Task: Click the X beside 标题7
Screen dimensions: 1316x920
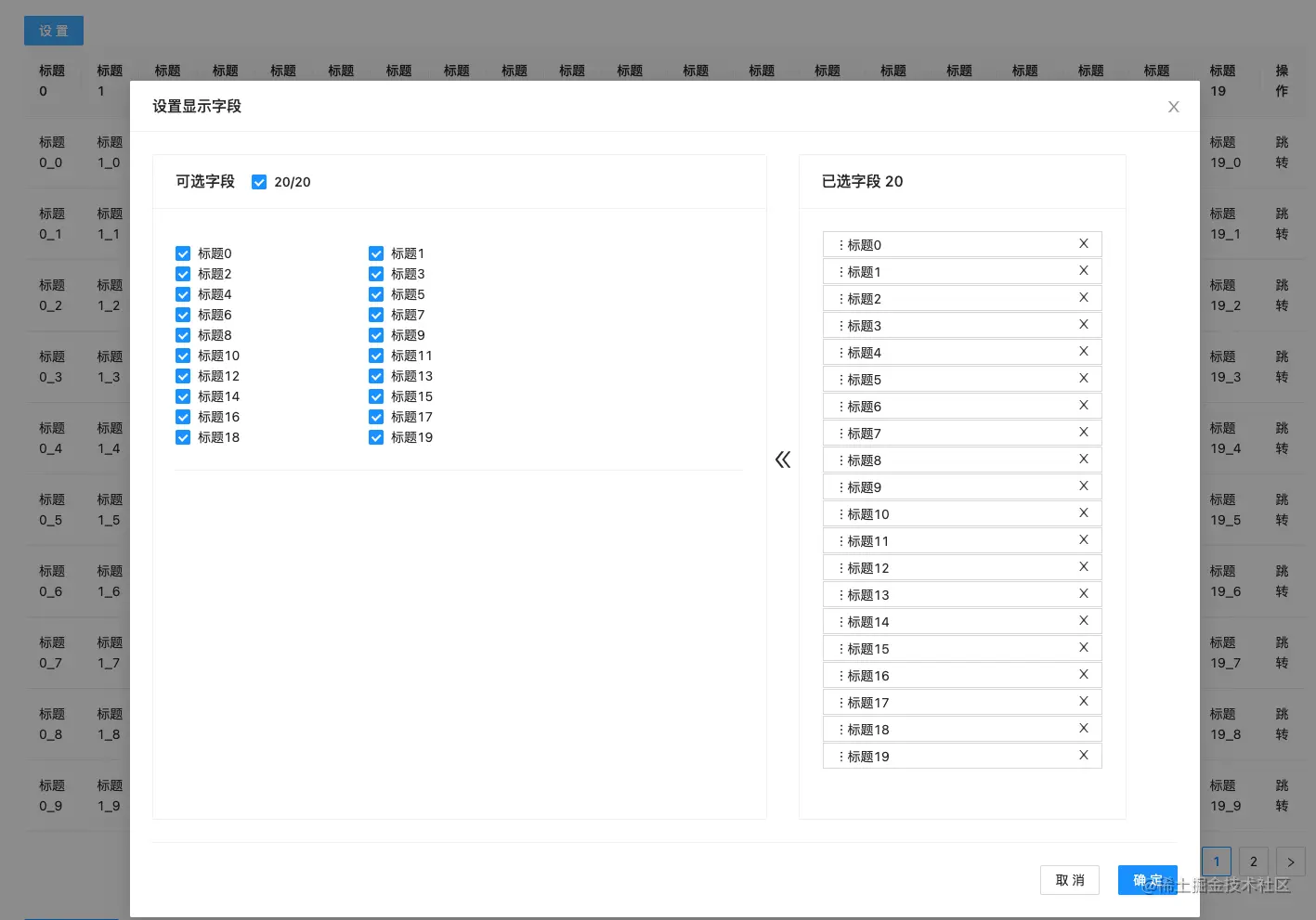Action: [1083, 433]
